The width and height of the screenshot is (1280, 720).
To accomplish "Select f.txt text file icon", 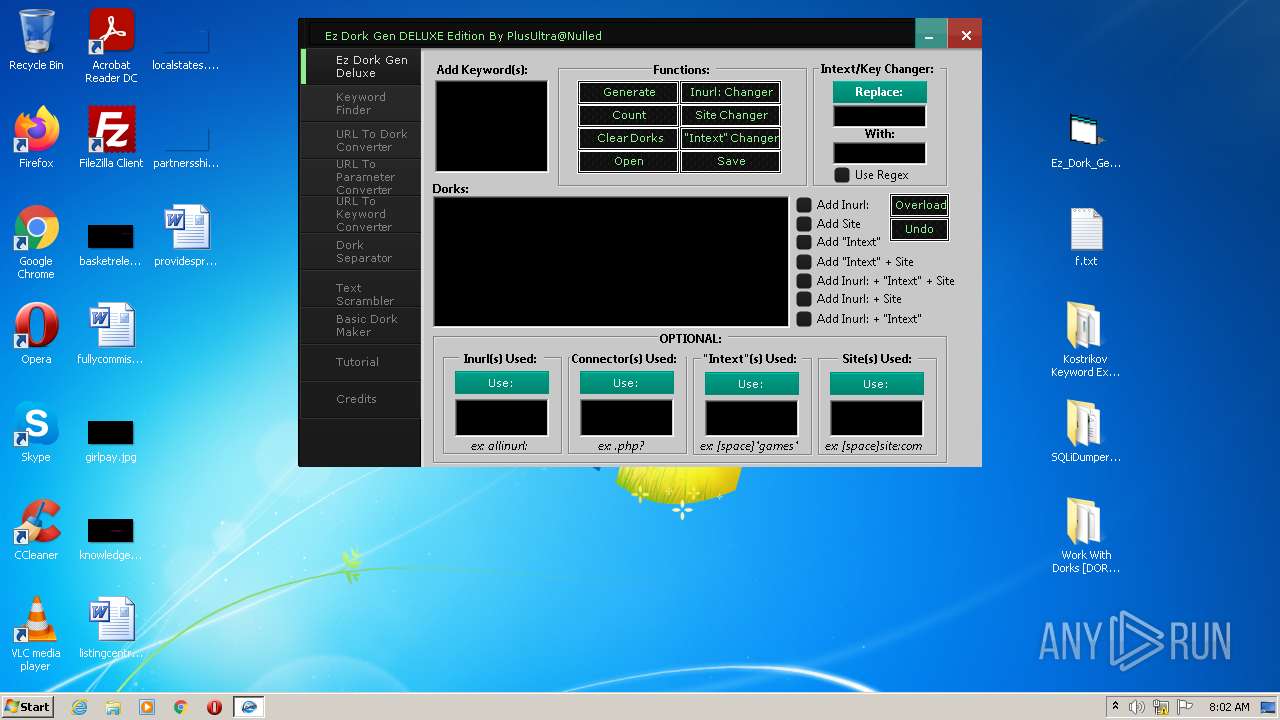I will 1086,237.
